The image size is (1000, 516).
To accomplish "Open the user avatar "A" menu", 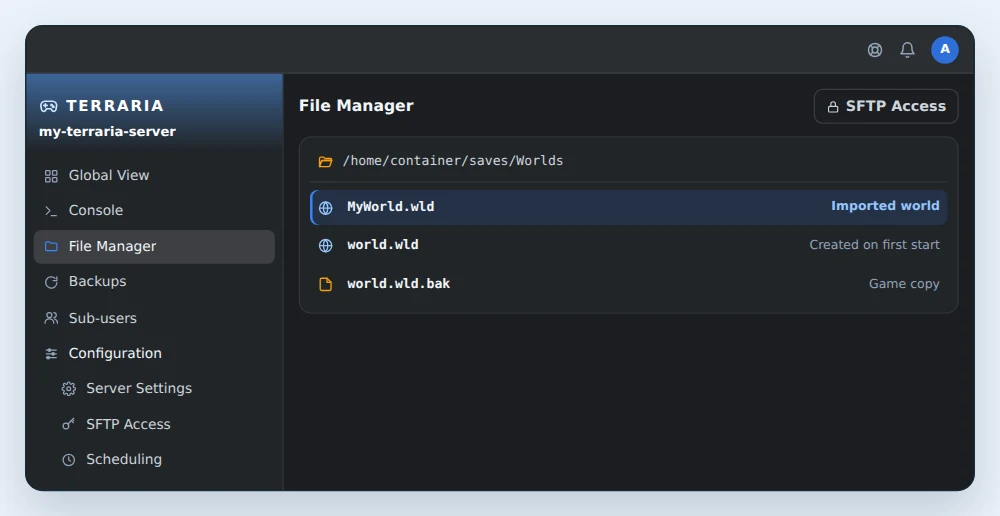I will pyautogui.click(x=945, y=50).
